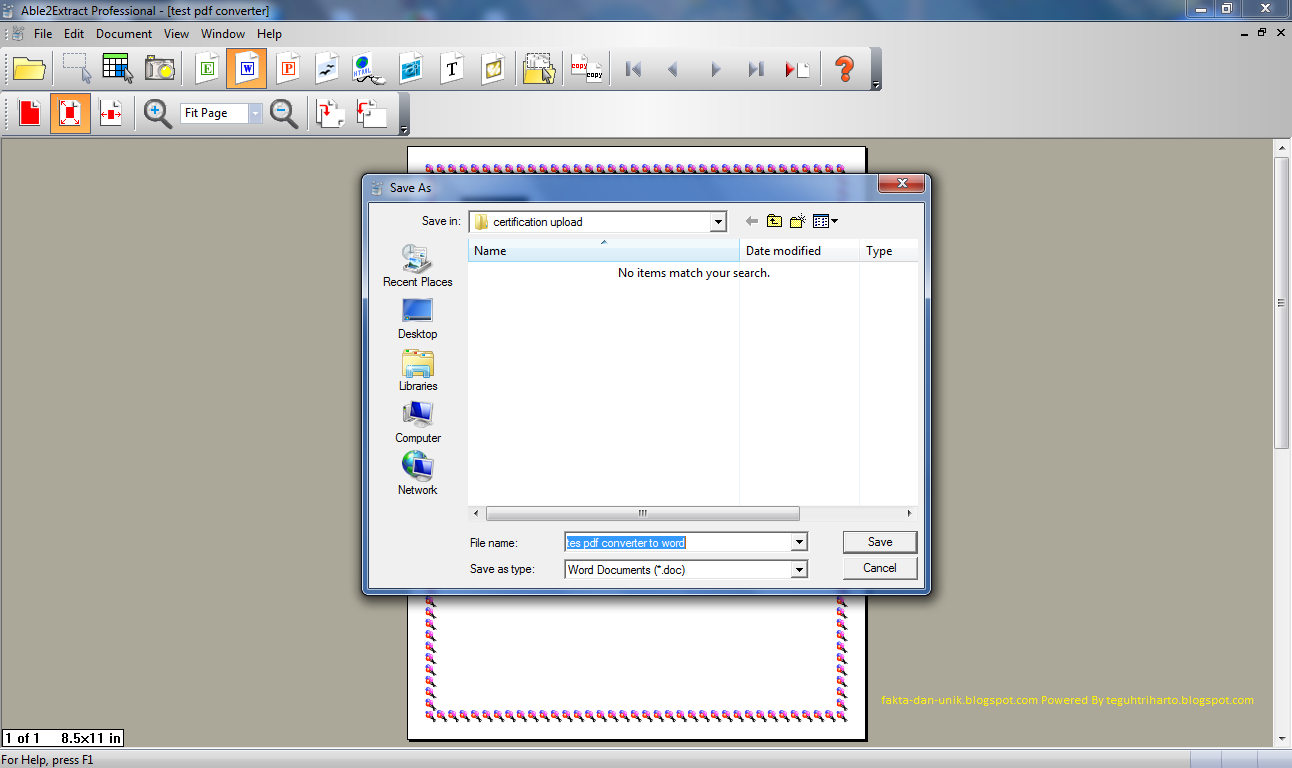
Task: Sort by Type column header
Action: click(889, 251)
